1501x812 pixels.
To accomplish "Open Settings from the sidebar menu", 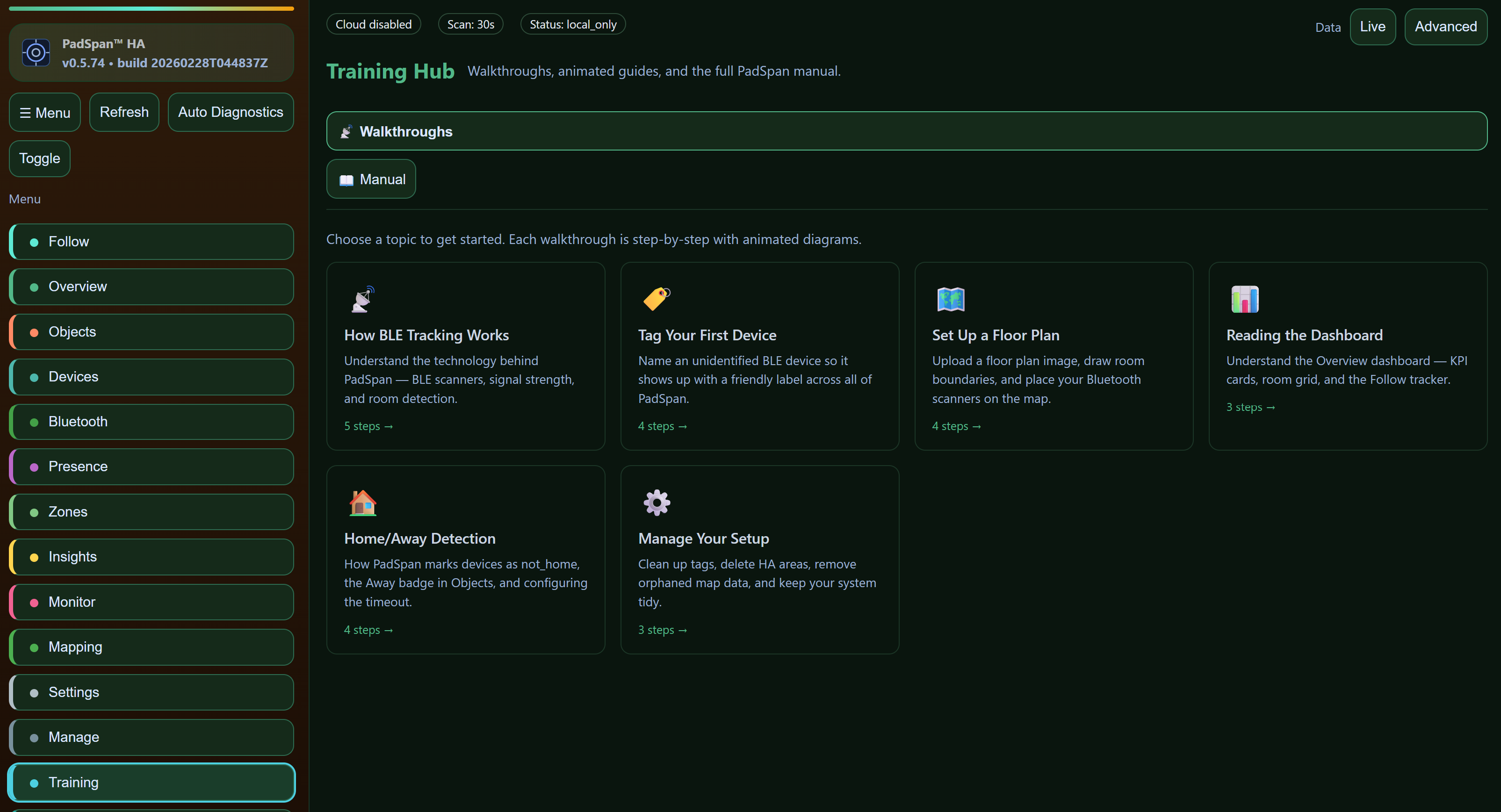I will 152,693.
